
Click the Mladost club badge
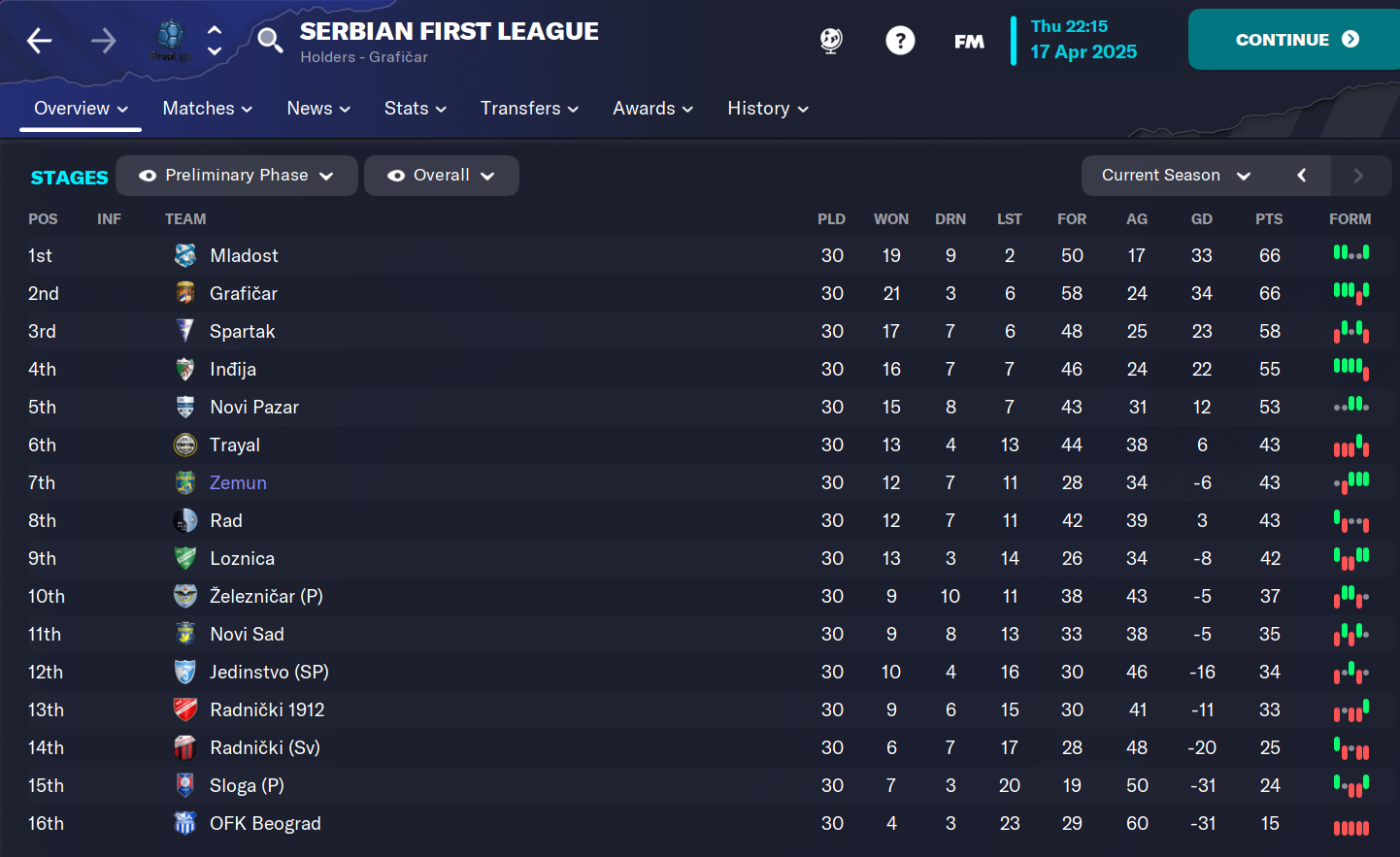(185, 255)
